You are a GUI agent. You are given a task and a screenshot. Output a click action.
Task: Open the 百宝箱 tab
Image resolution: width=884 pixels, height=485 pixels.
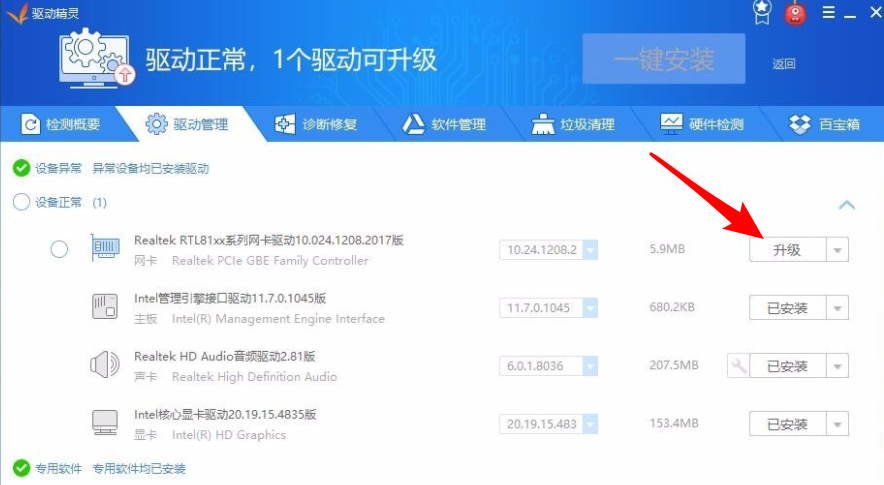point(824,124)
